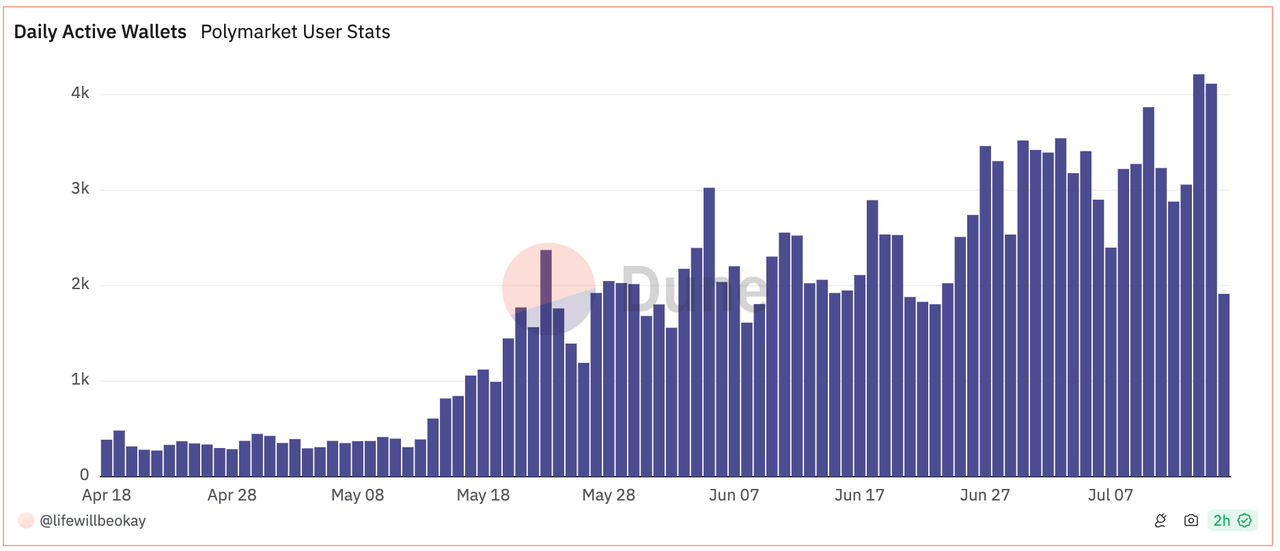Image resolution: width=1280 pixels, height=551 pixels.
Task: Click the camera screenshot icon
Action: tap(1190, 520)
